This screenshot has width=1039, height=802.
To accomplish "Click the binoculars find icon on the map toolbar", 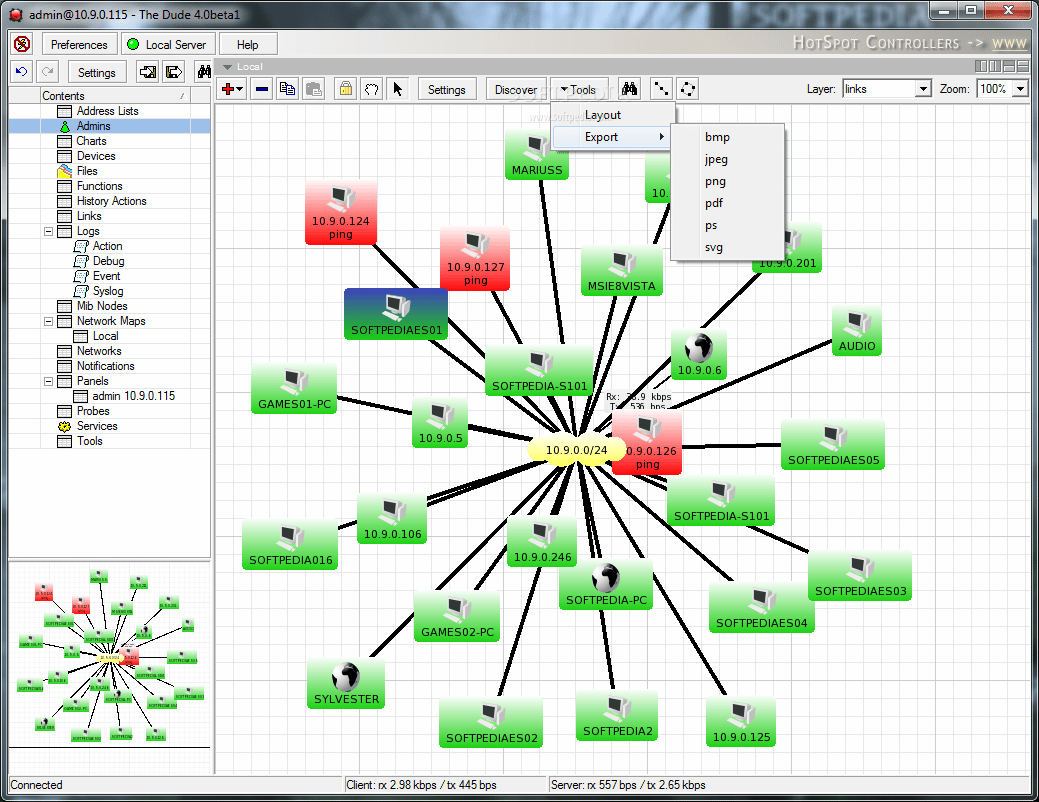I will [x=628, y=88].
